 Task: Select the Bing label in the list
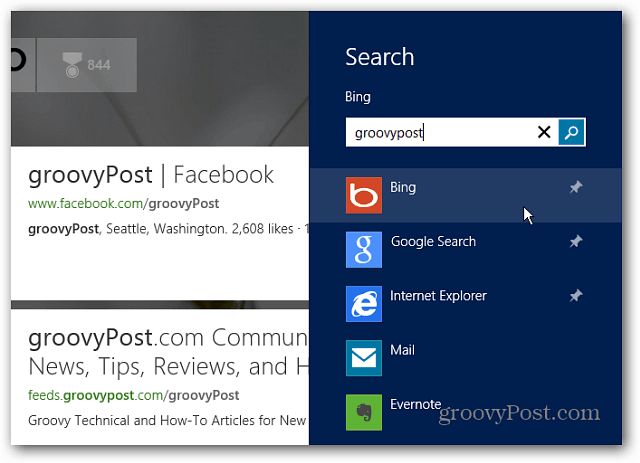point(403,187)
